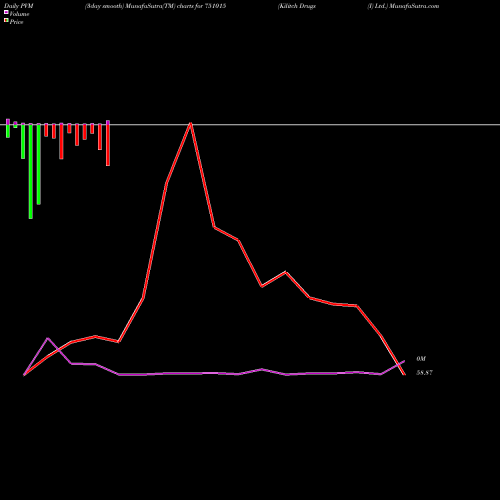The height and width of the screenshot is (500, 500).
Task: Click the '58.87' price value label
Action: [424, 373]
